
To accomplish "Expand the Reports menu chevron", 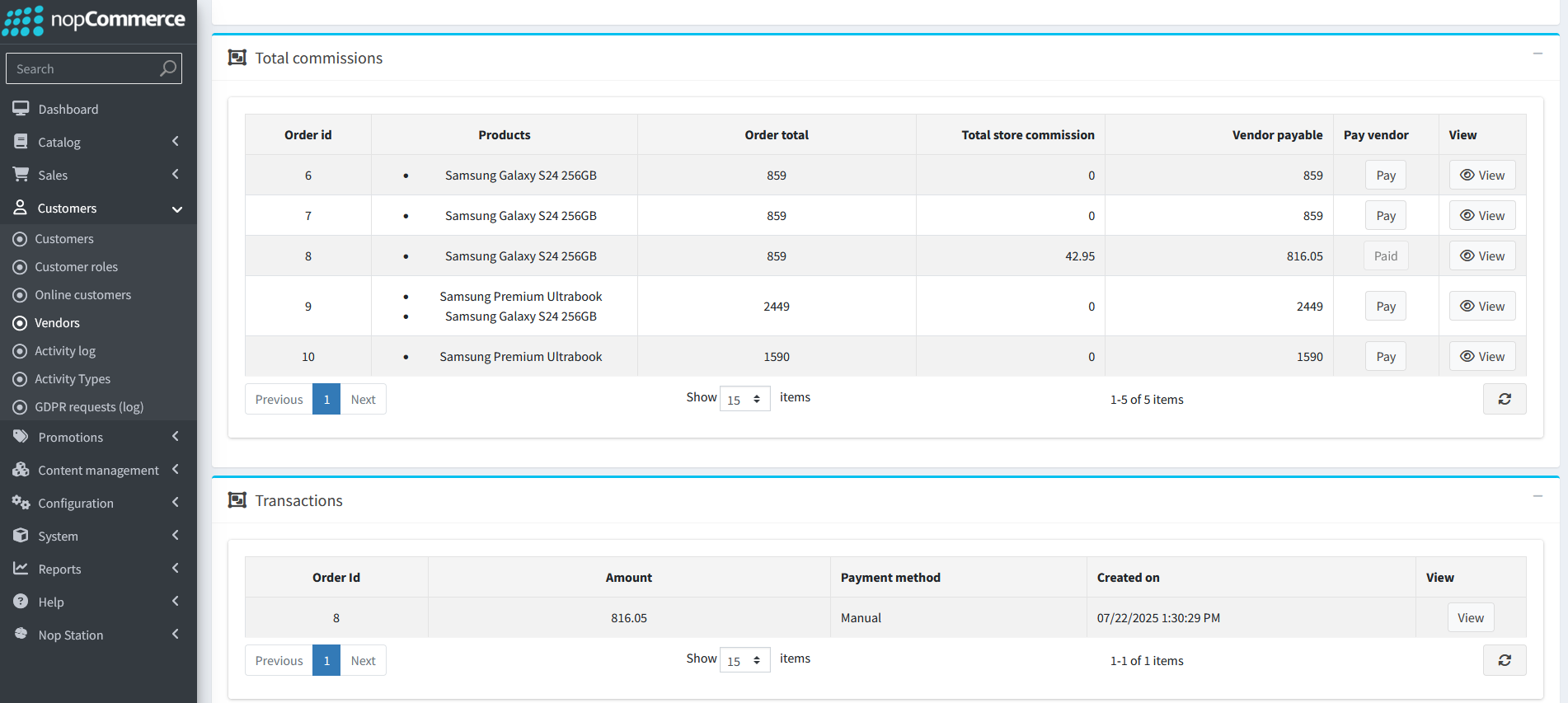I will pos(176,568).
